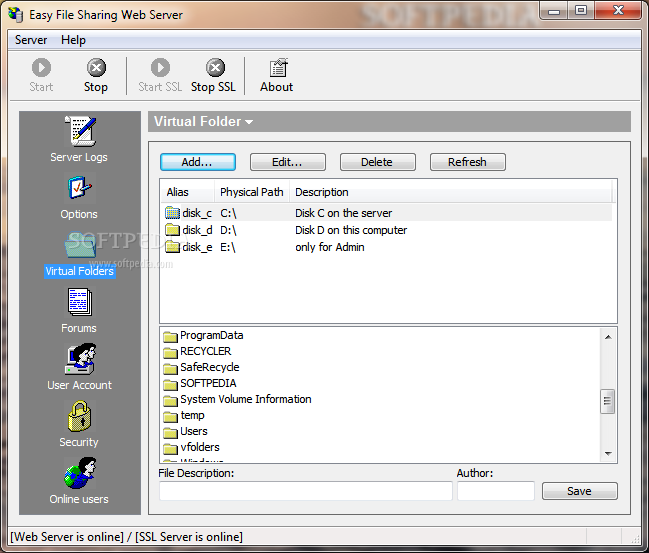Click the greyed Start SSL icon

160,67
